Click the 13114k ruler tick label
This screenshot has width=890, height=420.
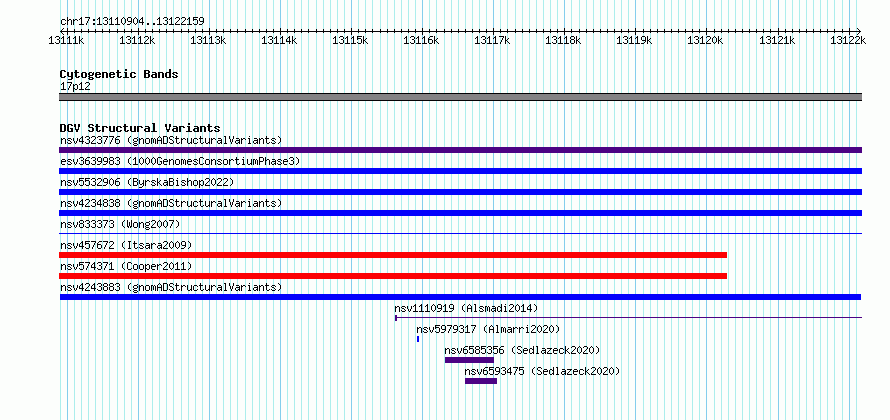click(x=279, y=40)
